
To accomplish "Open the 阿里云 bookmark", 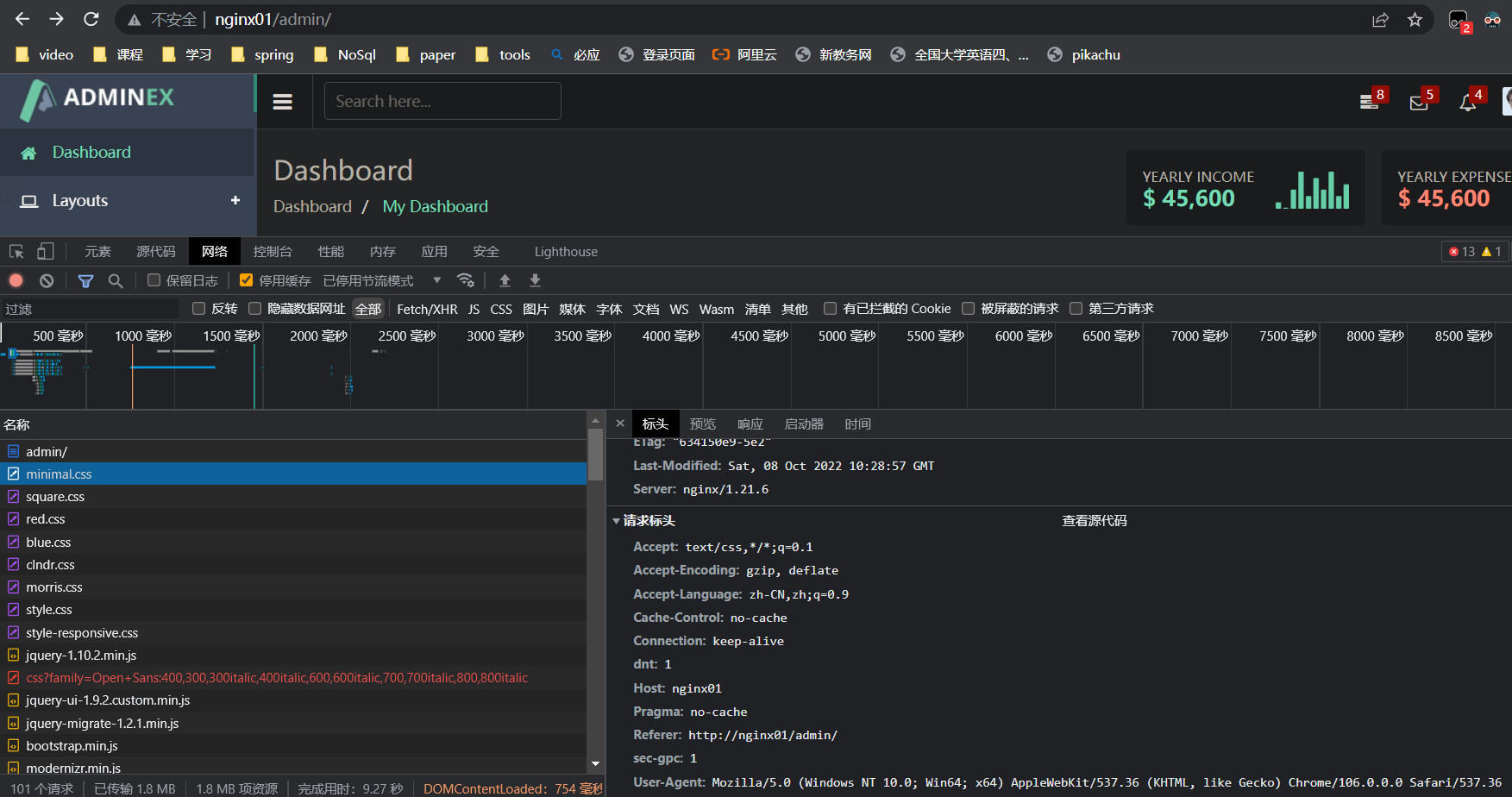I will coord(744,54).
